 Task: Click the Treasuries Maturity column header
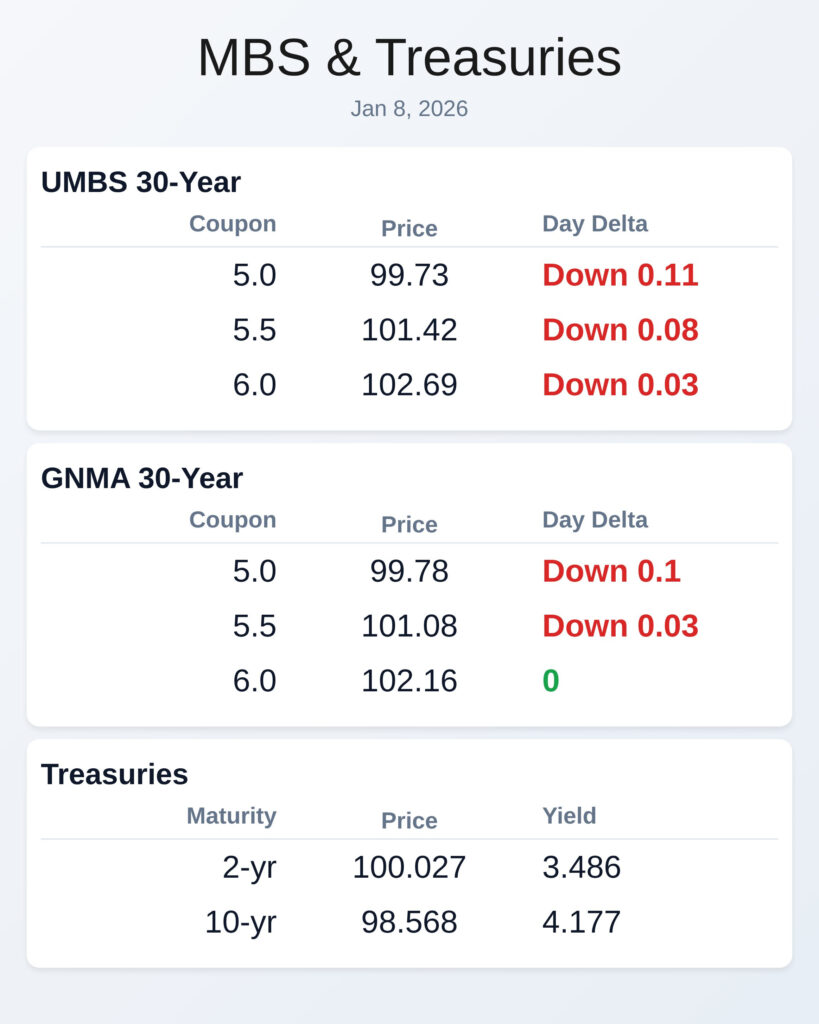pos(231,816)
